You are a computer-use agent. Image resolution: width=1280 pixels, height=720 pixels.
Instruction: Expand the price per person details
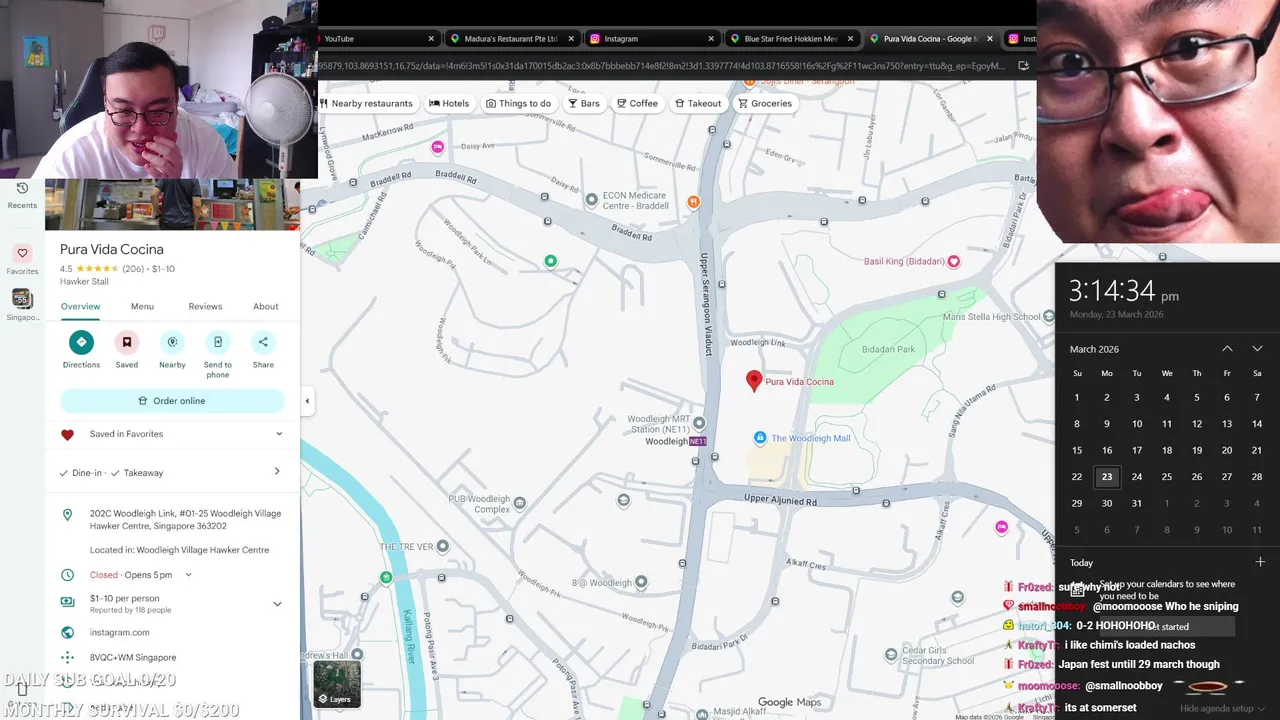277,603
